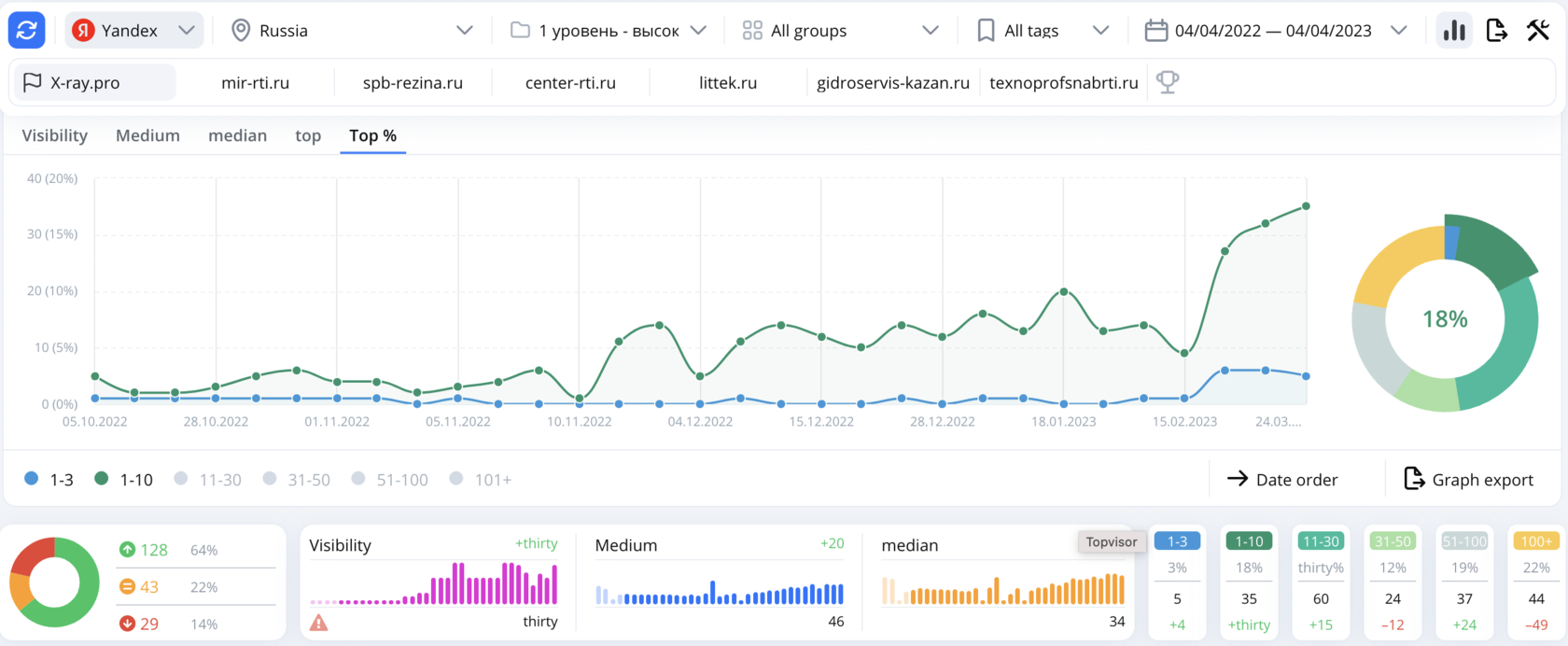The height and width of the screenshot is (646, 1568).
Task: Select competitor mir-rti.ru
Action: [x=255, y=82]
